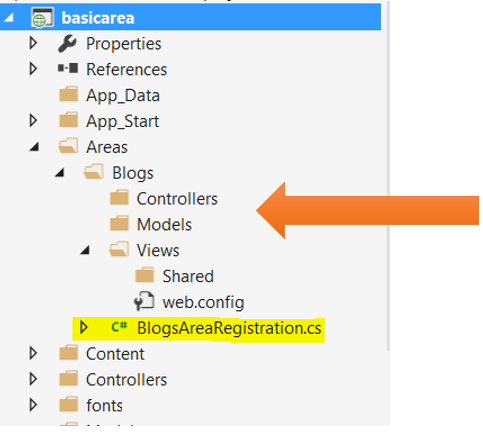Expand the References node arrow

pyautogui.click(x=33, y=69)
